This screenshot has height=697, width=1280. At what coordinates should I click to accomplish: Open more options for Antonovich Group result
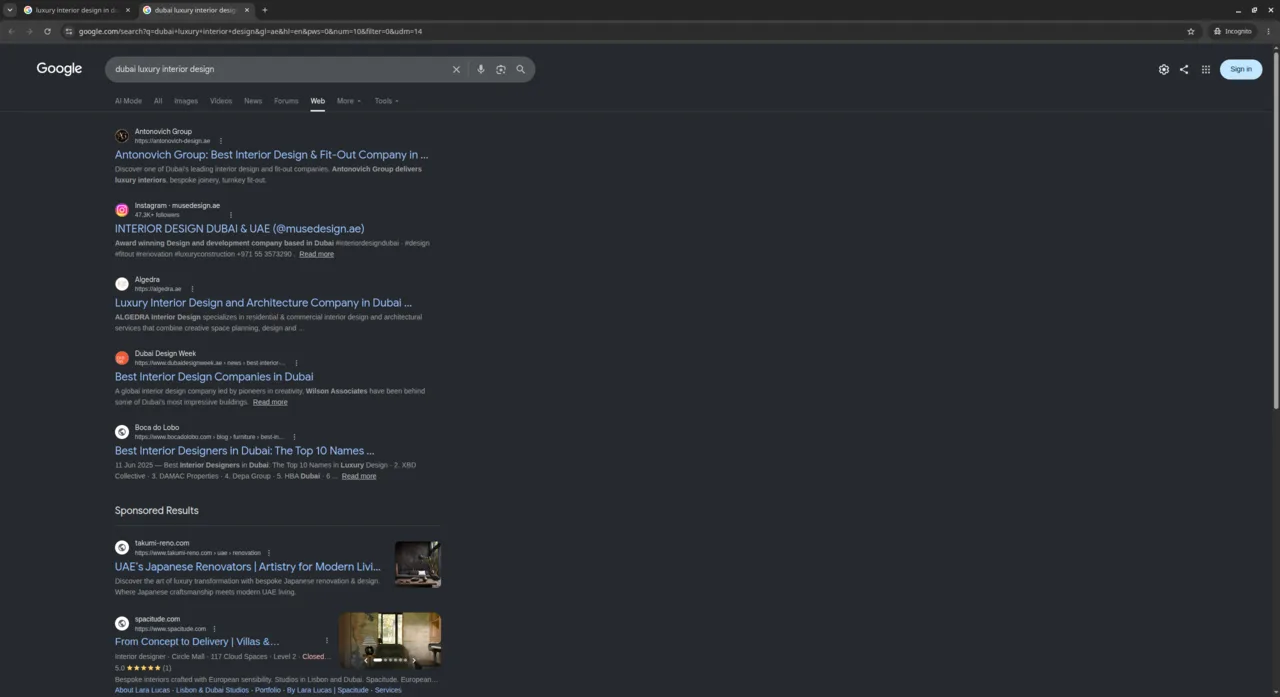pyautogui.click(x=221, y=141)
